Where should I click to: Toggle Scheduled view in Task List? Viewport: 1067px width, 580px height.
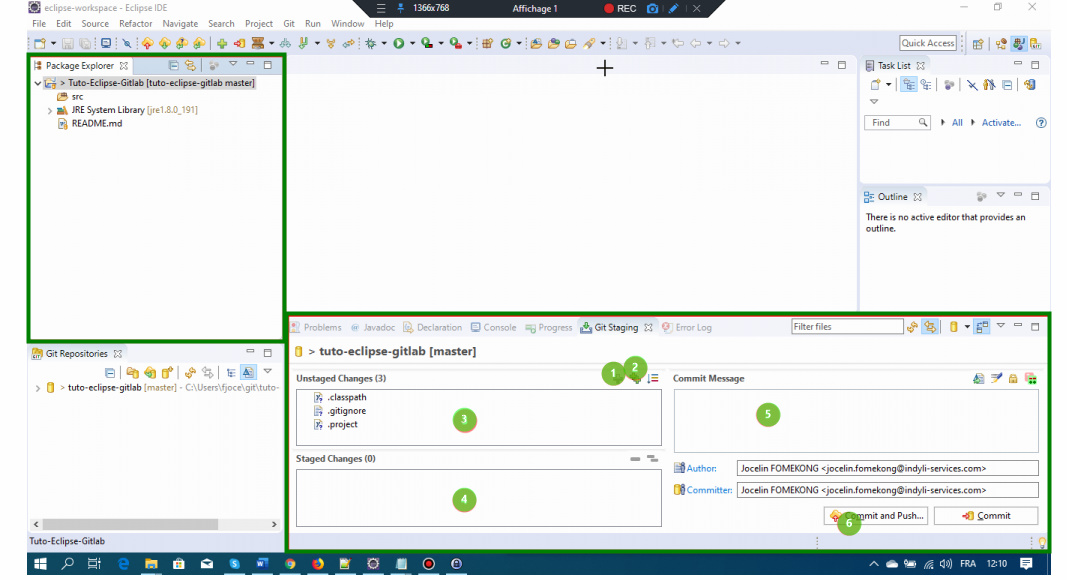(926, 85)
